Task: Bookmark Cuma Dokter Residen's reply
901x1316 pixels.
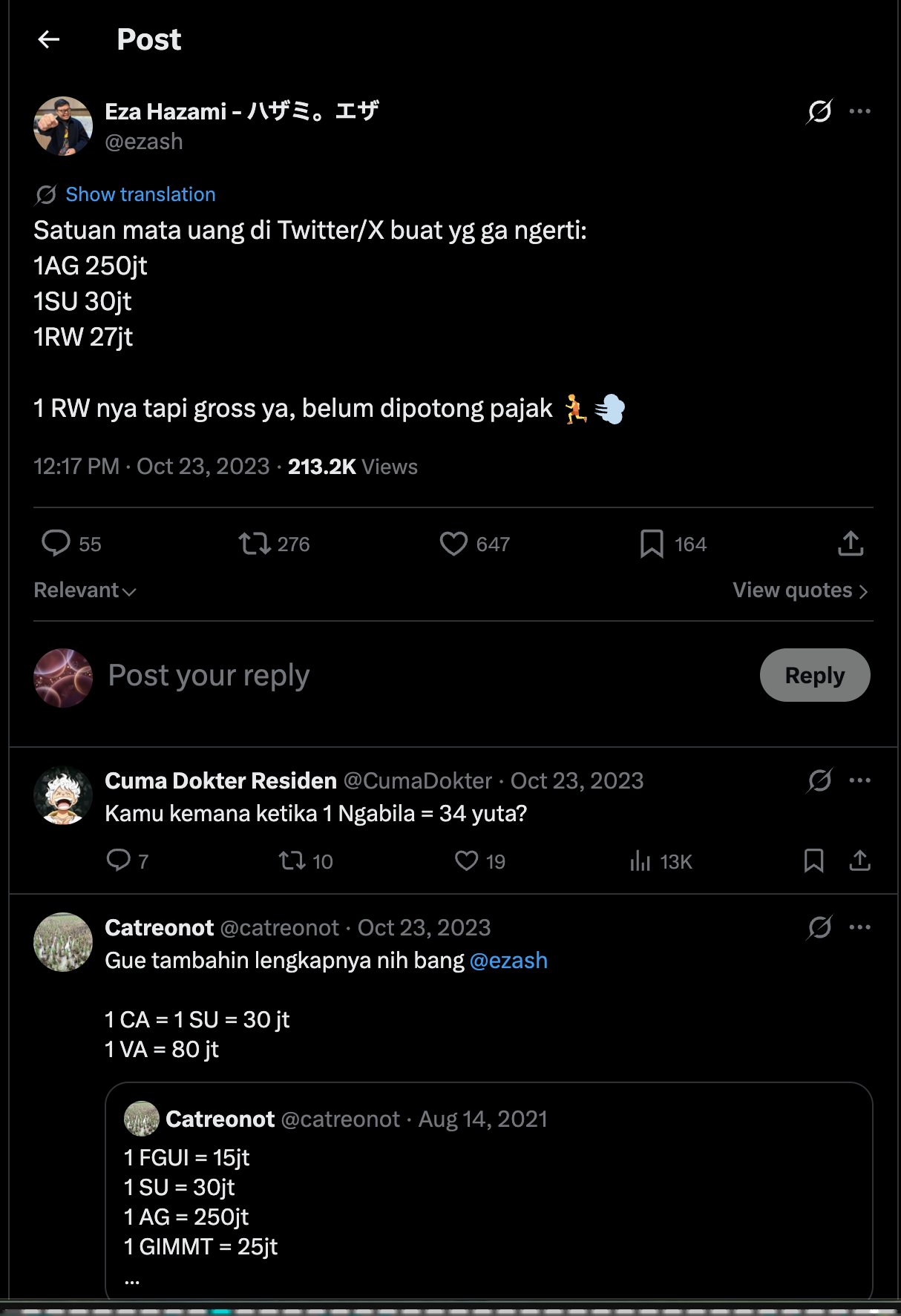Action: click(813, 861)
